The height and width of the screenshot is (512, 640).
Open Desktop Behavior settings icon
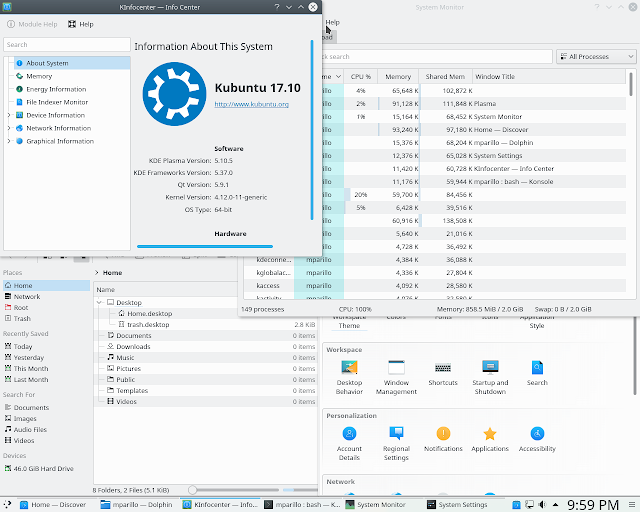coord(349,367)
